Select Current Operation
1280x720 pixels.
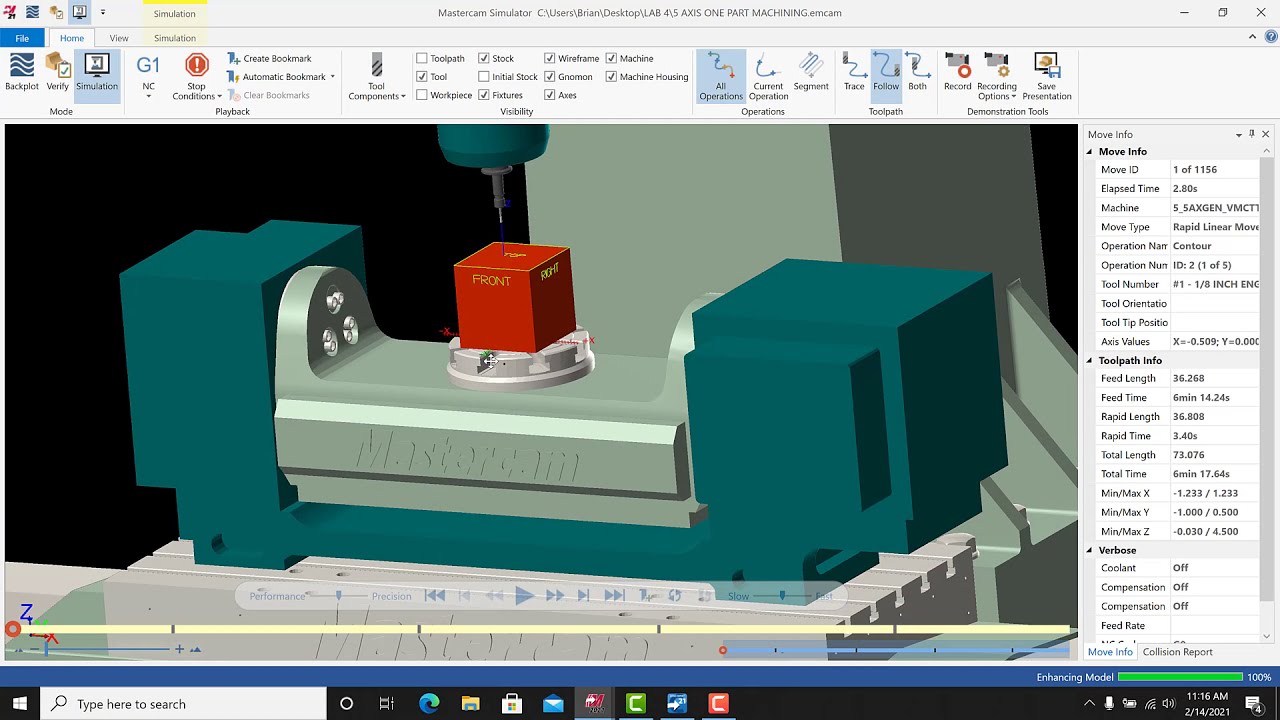pos(768,77)
